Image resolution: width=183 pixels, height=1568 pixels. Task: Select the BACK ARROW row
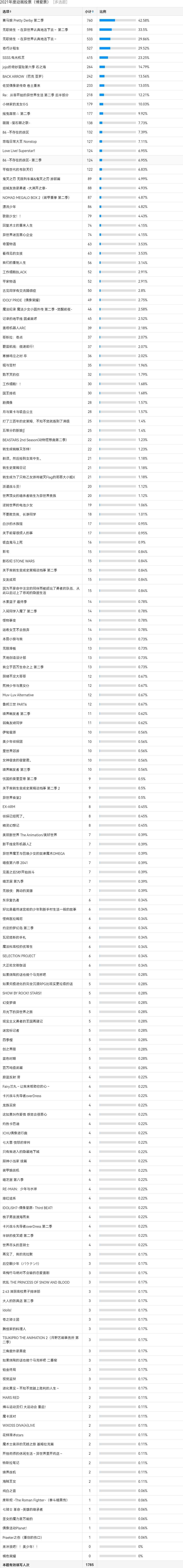pos(91,76)
